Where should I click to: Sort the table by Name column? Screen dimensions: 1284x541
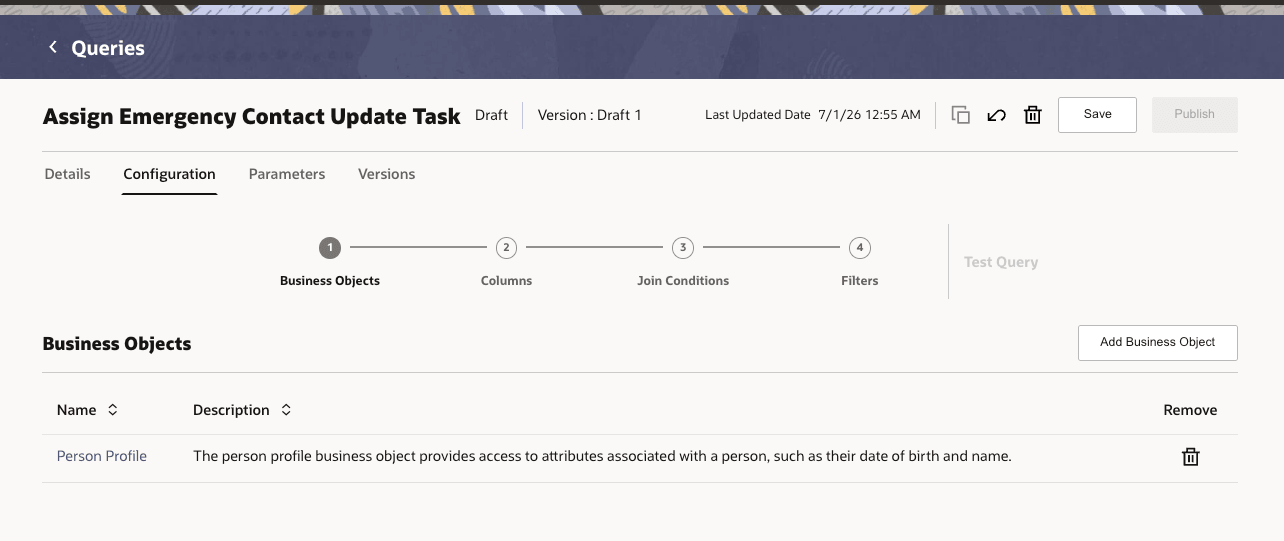(112, 410)
